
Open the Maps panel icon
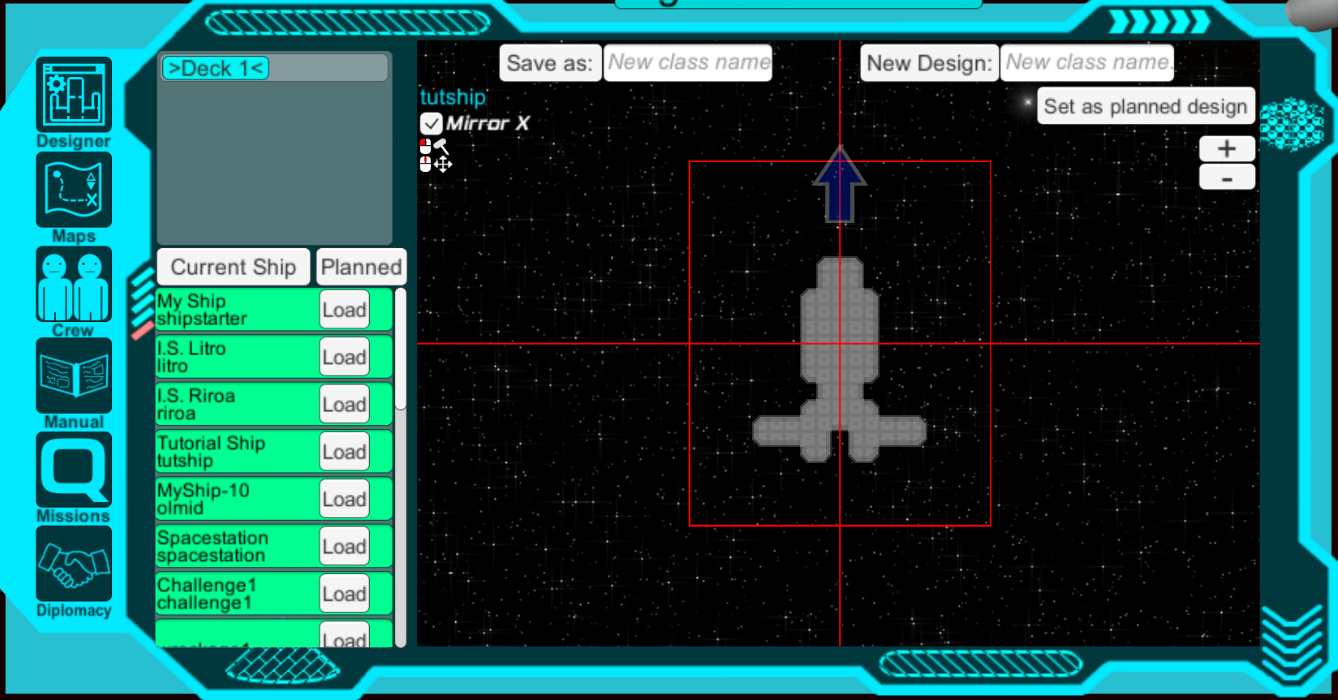(74, 190)
